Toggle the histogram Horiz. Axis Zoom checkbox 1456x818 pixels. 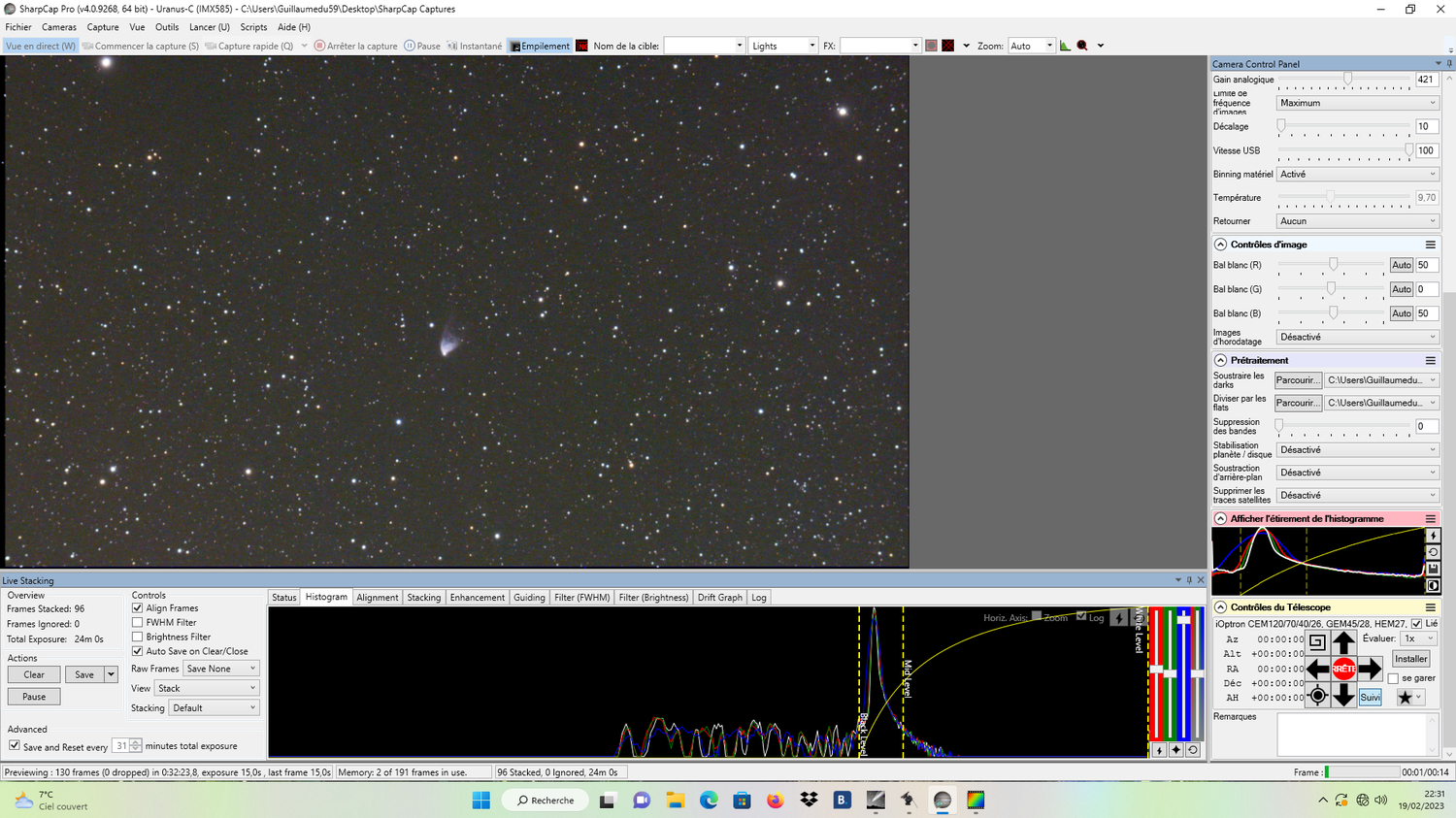[1037, 617]
